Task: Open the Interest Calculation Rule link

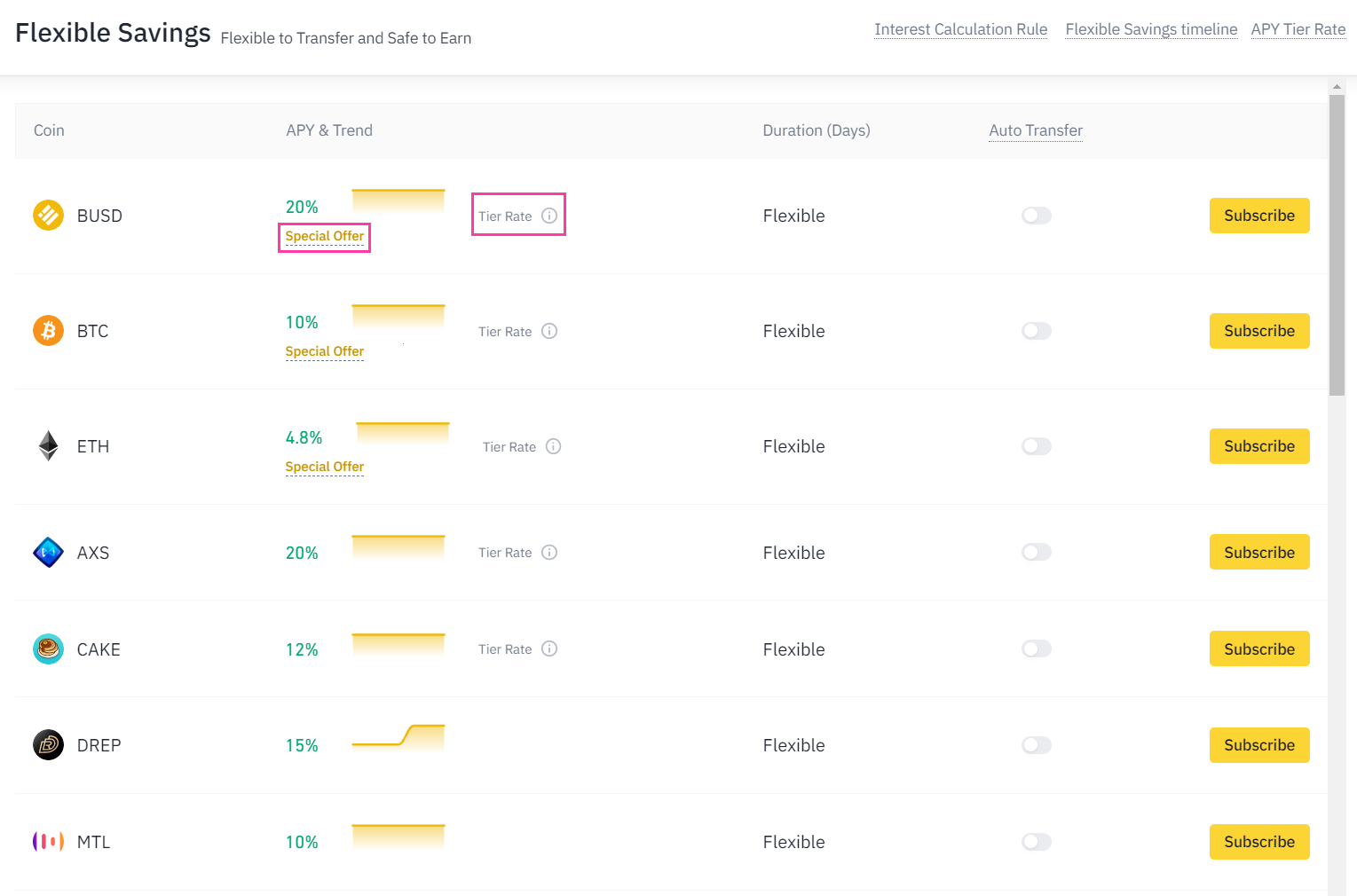Action: [x=960, y=29]
